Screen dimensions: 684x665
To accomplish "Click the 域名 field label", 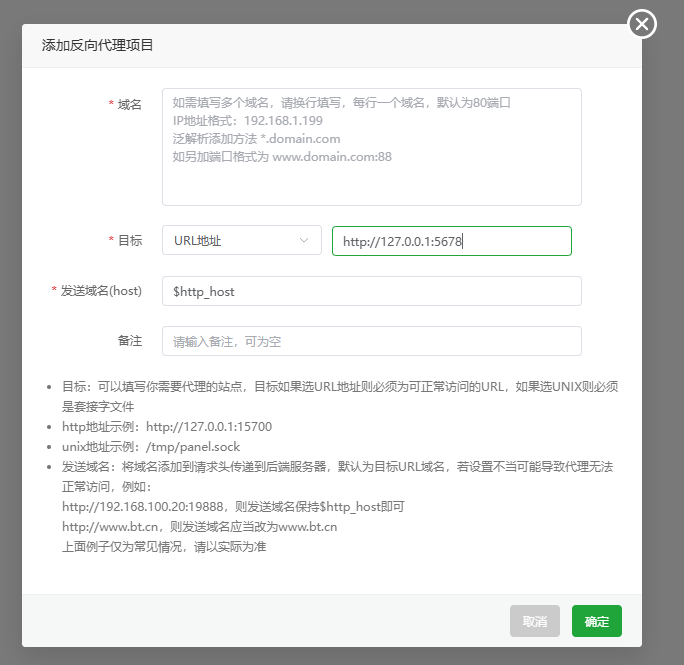I will pyautogui.click(x=129, y=104).
